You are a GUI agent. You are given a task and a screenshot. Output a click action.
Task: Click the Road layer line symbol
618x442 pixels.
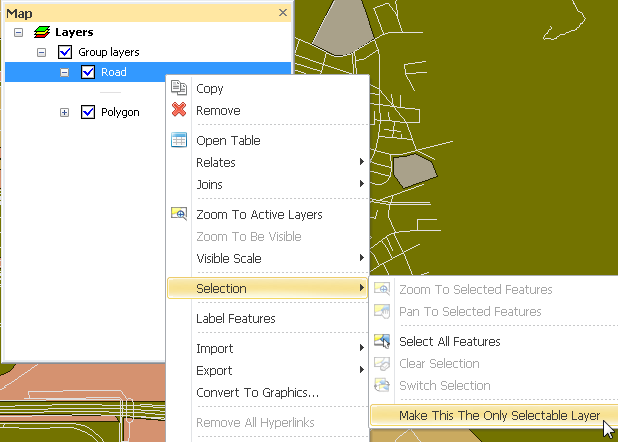click(x=110, y=92)
